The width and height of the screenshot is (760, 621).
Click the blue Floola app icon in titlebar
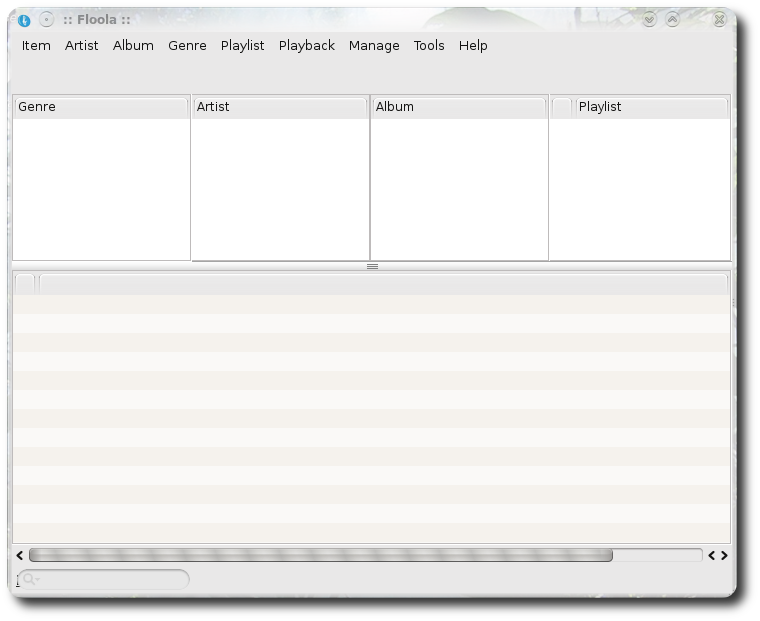(x=24, y=20)
